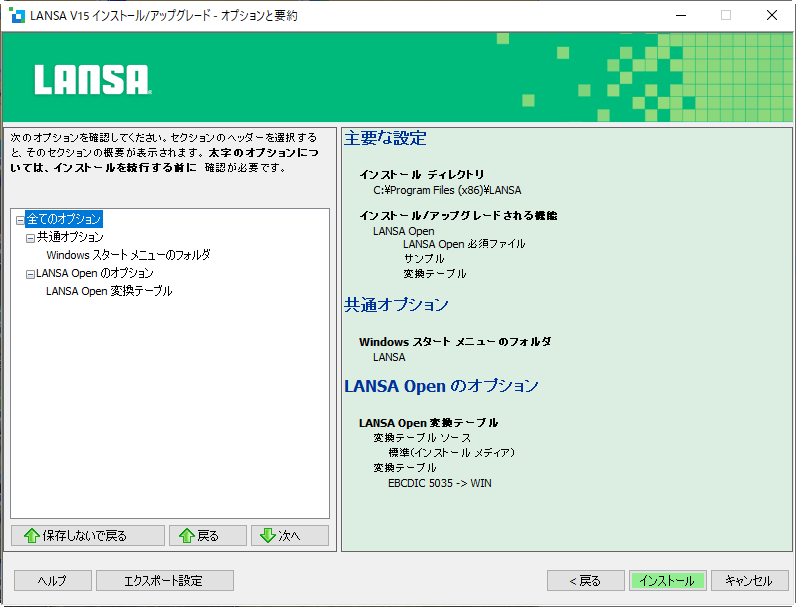Close the installer window
The width and height of the screenshot is (796, 607).
tap(772, 15)
